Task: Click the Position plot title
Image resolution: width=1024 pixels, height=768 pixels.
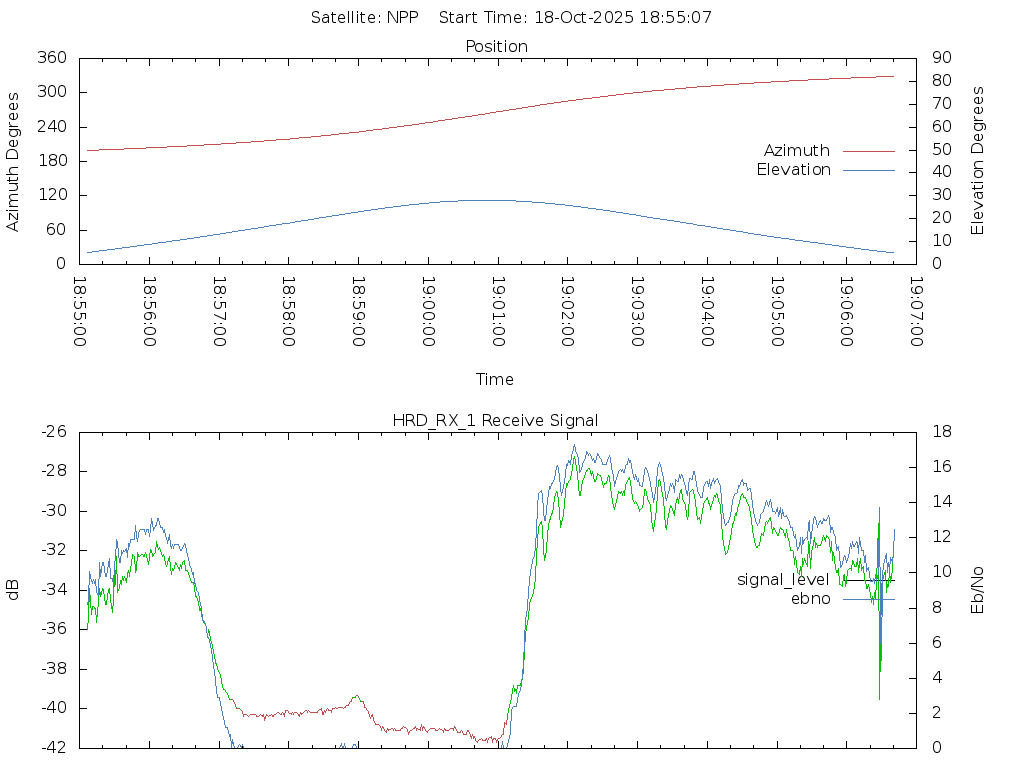Action: click(496, 47)
